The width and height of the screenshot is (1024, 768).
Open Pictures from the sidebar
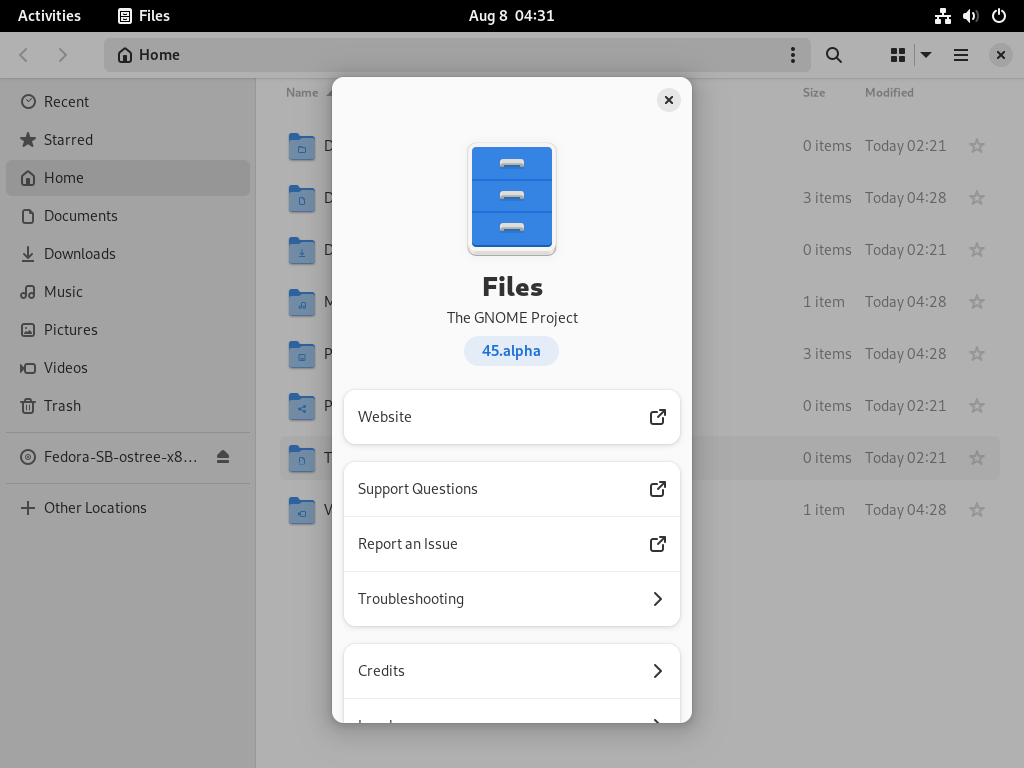(x=128, y=329)
